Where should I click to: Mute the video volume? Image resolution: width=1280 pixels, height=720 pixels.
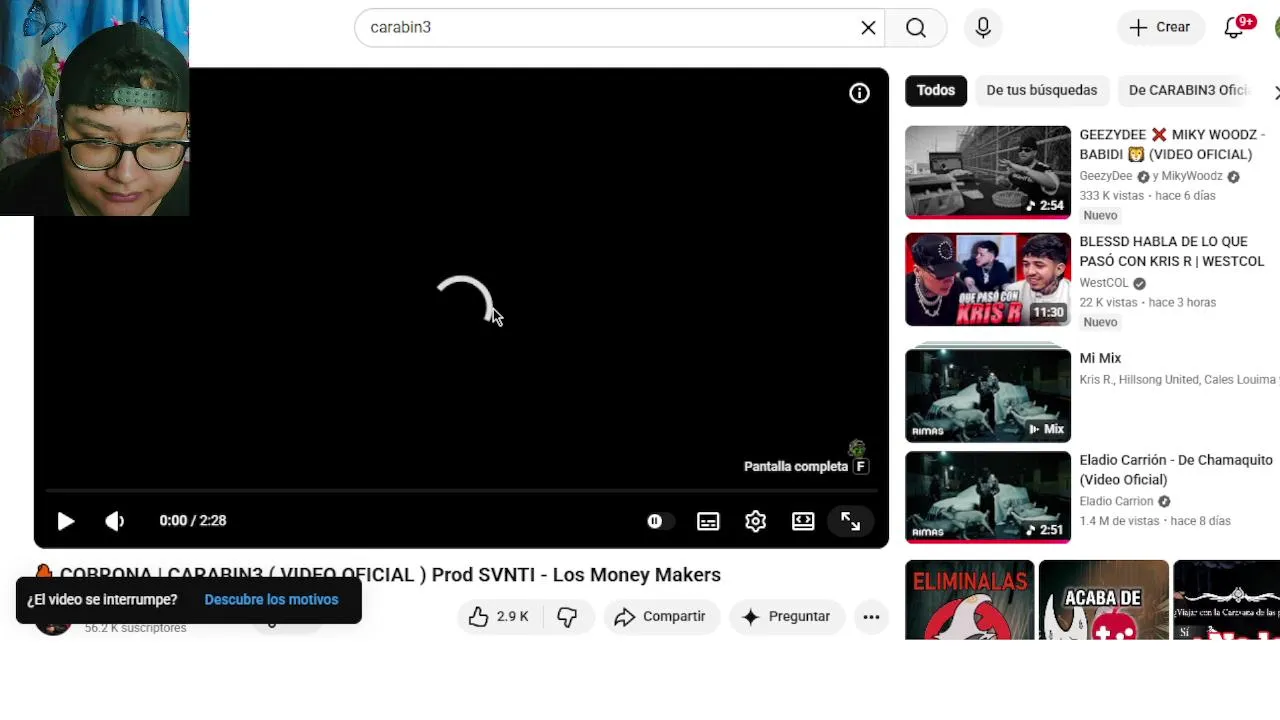(x=115, y=521)
